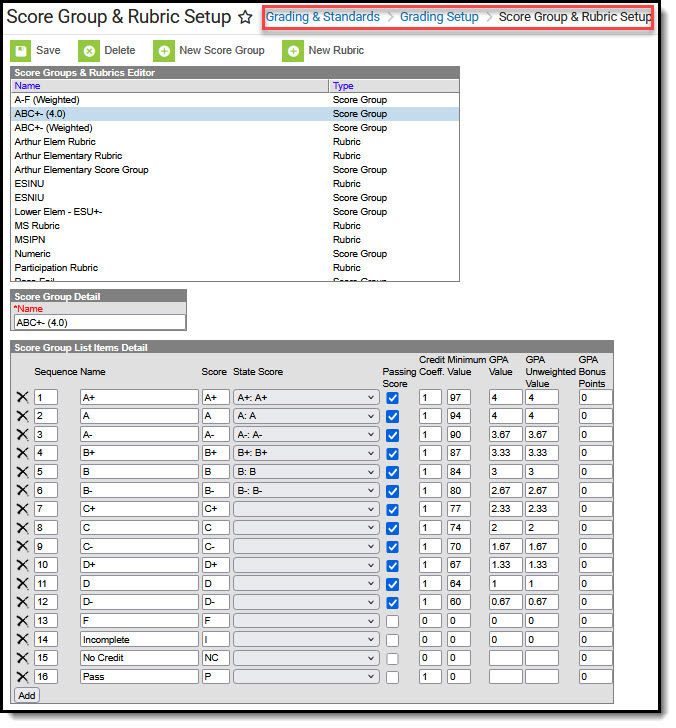Delete the Incomplete row using its X
676x728 pixels.
pyautogui.click(x=22, y=639)
